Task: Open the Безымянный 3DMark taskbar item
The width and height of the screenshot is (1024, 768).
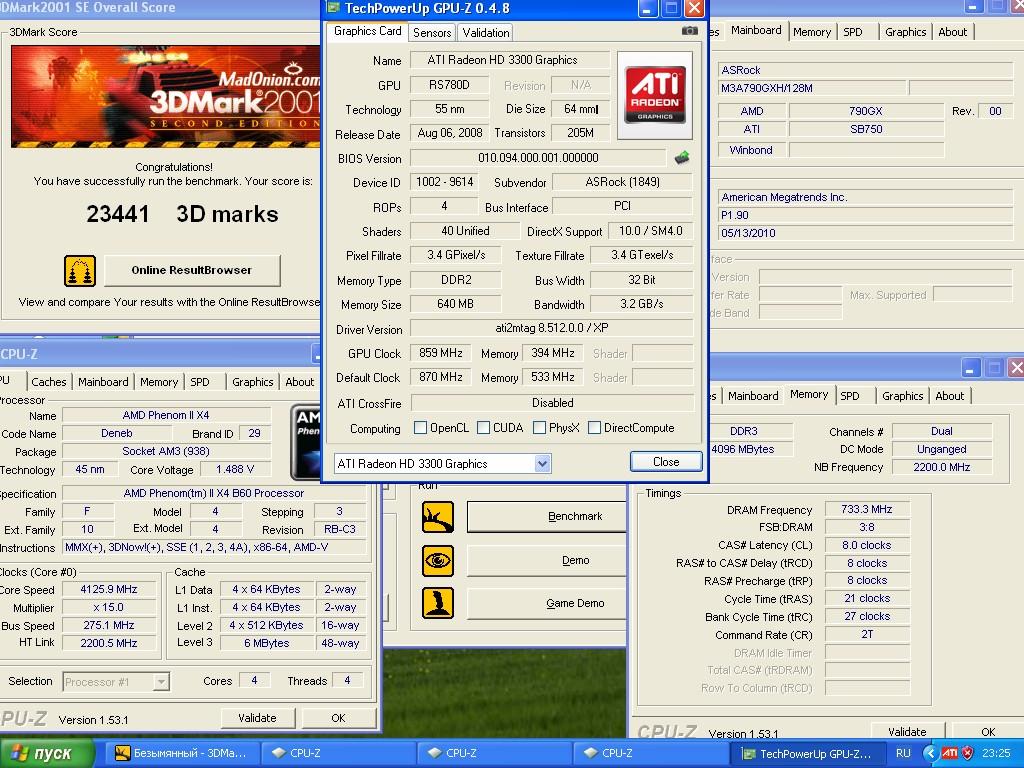Action: tap(182, 753)
